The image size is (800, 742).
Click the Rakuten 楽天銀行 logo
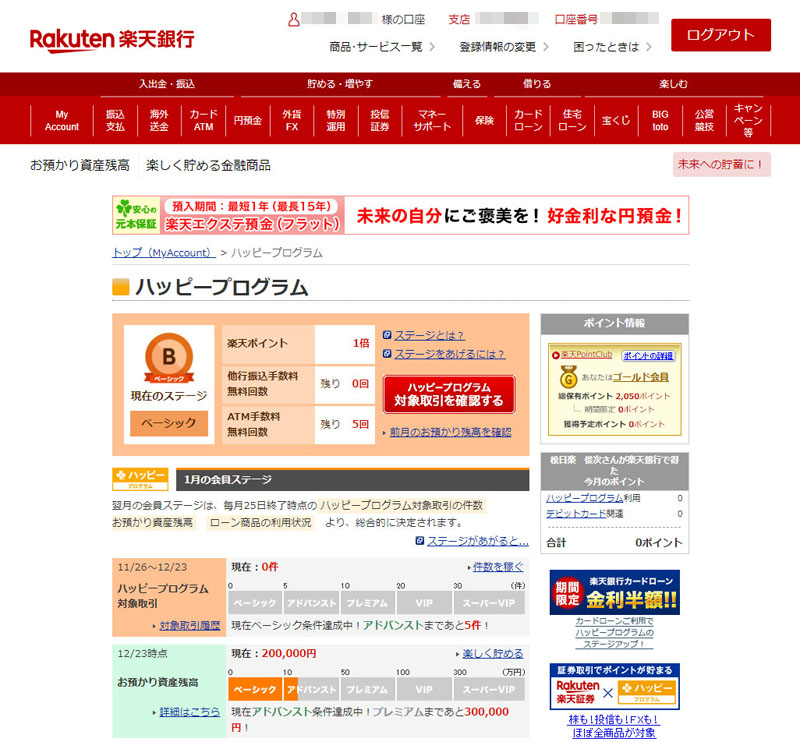pyautogui.click(x=112, y=40)
